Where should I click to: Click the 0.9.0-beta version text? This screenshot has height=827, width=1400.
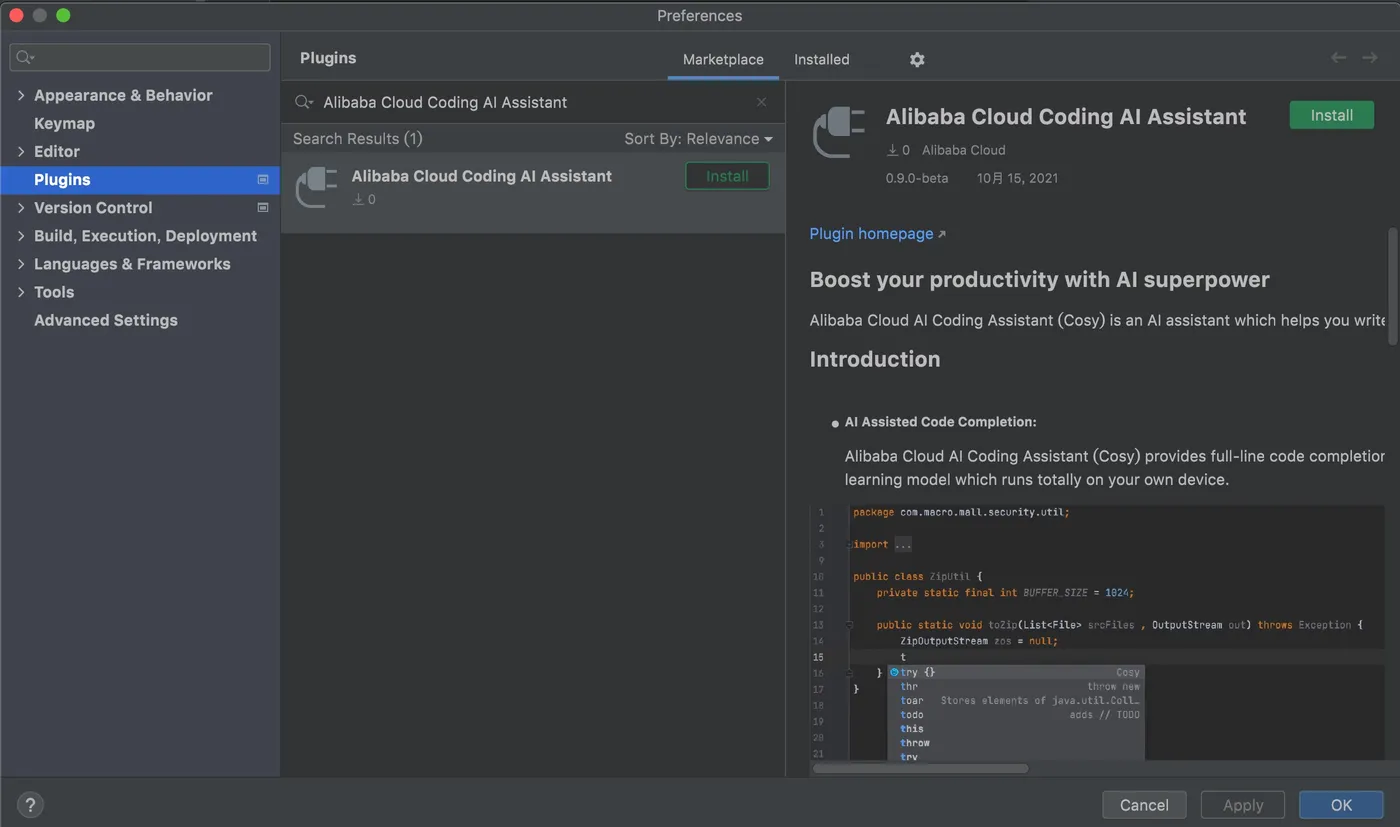point(916,178)
